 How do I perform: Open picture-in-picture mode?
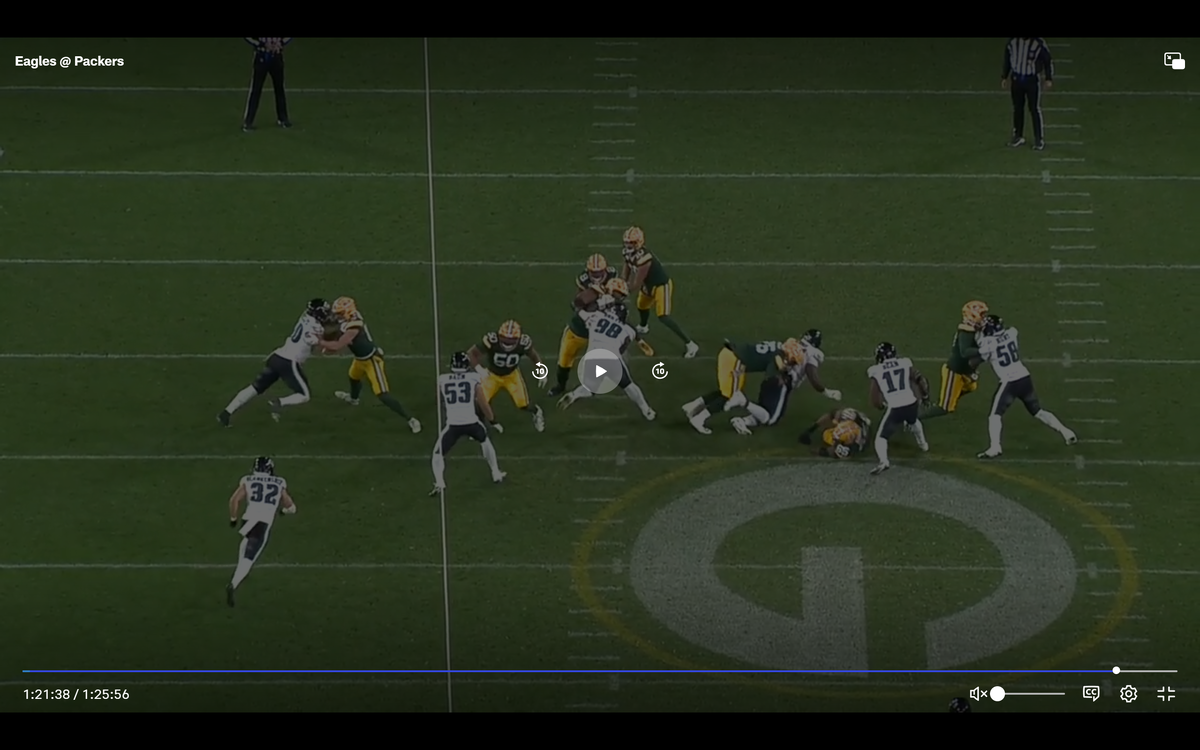[1174, 61]
